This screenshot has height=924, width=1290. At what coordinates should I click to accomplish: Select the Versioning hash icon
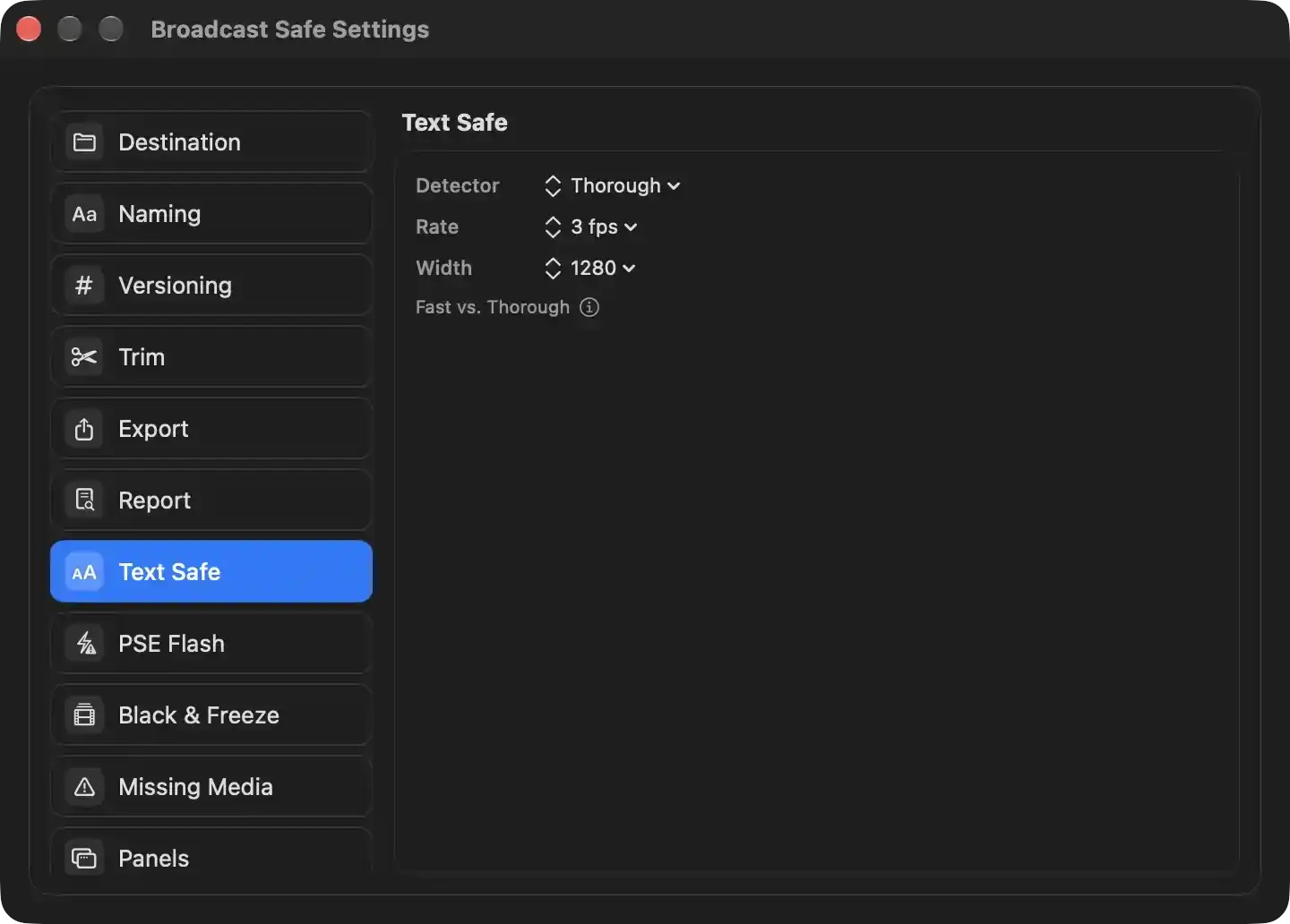[x=84, y=286]
